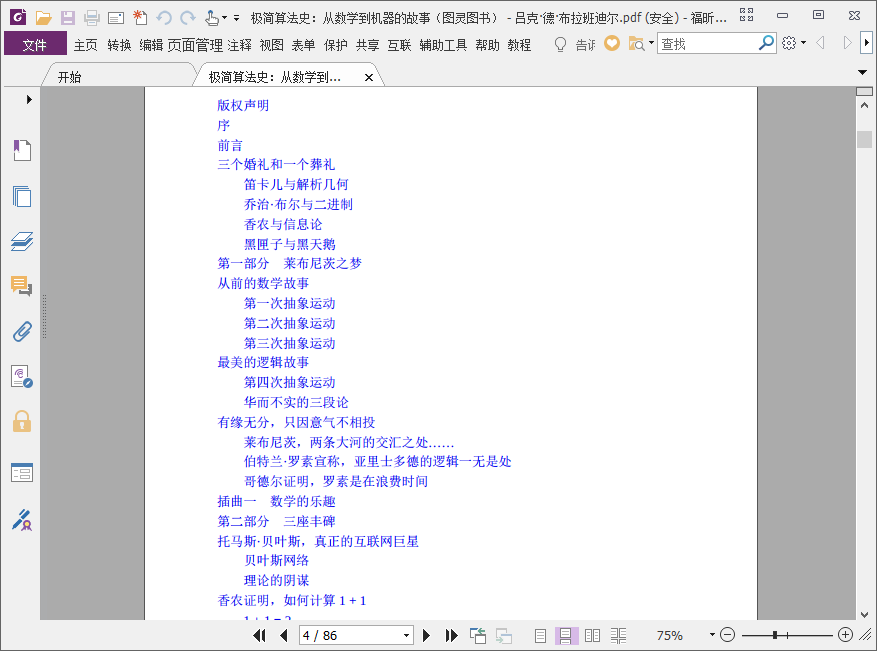Follow the 版权声明 contents link
Viewport: 877px width, 651px height.
point(243,105)
